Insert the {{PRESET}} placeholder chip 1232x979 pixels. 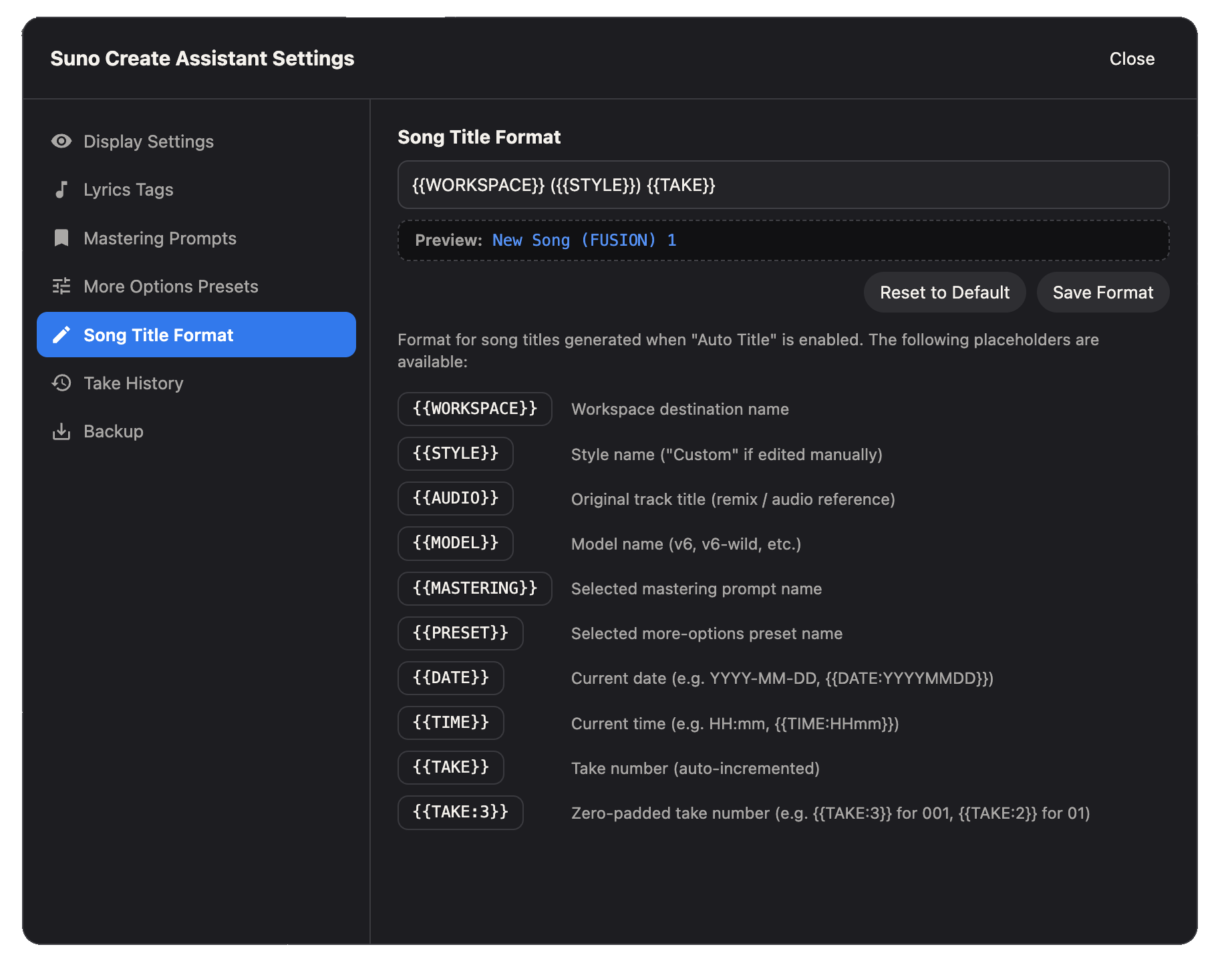460,633
